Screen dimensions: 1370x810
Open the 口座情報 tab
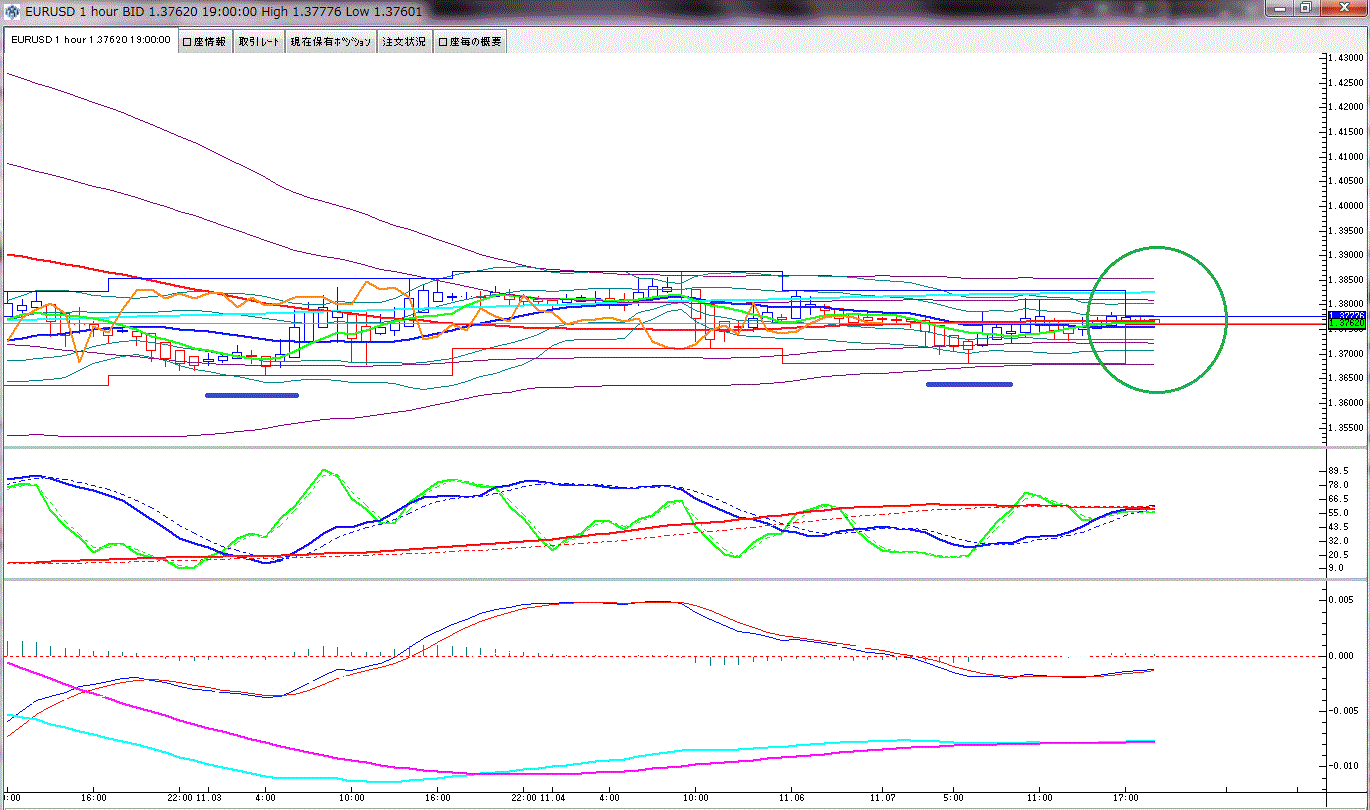205,41
